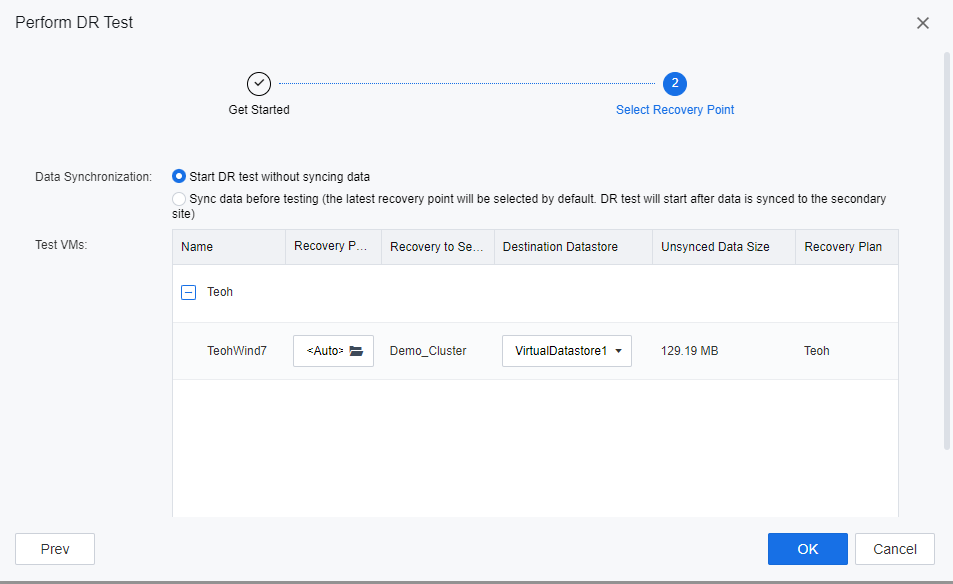Select Start DR test without syncing data
953x584 pixels.
click(179, 177)
